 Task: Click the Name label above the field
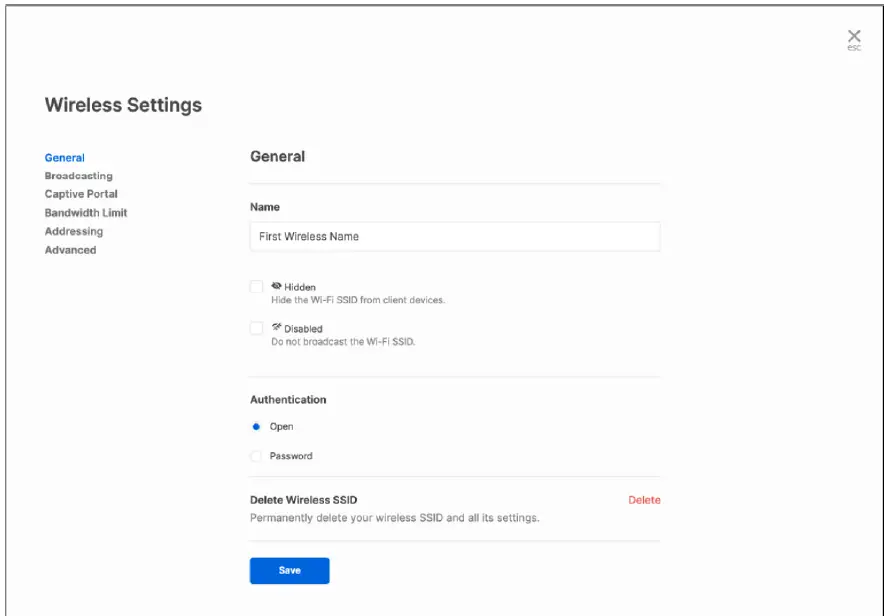[x=265, y=207]
